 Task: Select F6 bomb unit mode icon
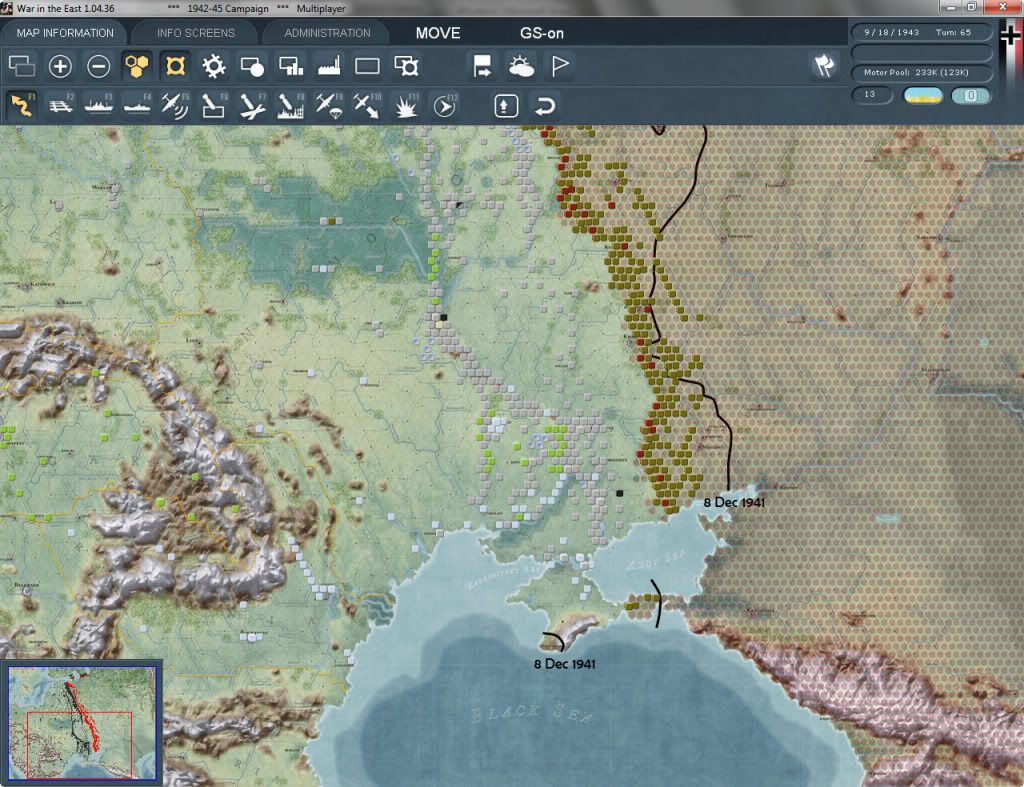(x=214, y=105)
